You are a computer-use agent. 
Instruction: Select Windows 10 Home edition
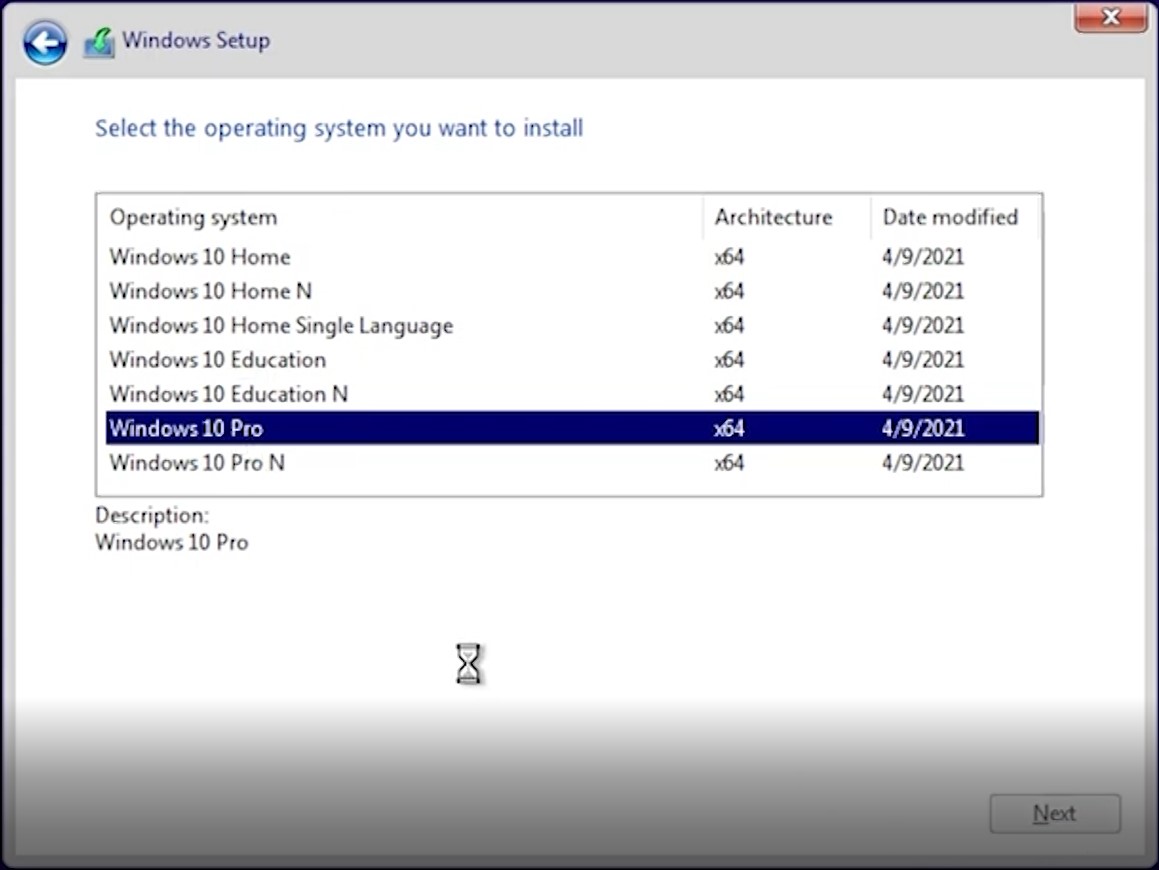(x=572, y=256)
